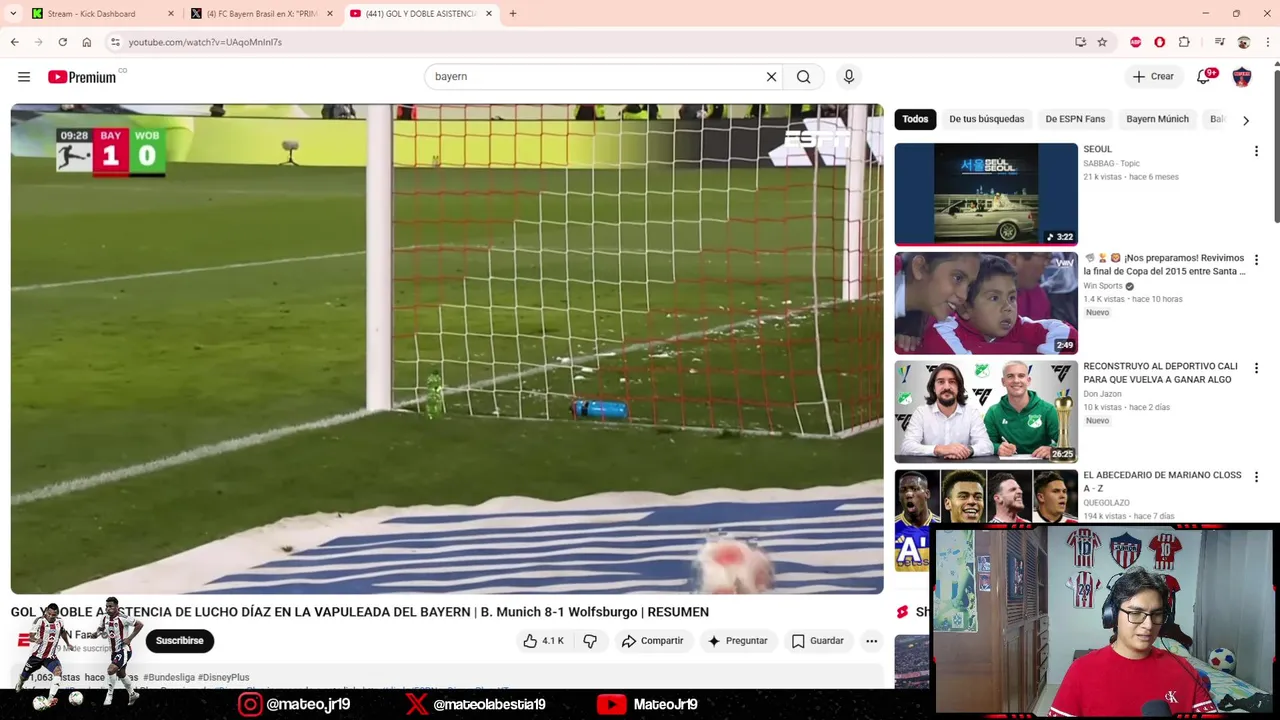
Task: Open more actions for Mariano Closs video
Action: click(1256, 477)
